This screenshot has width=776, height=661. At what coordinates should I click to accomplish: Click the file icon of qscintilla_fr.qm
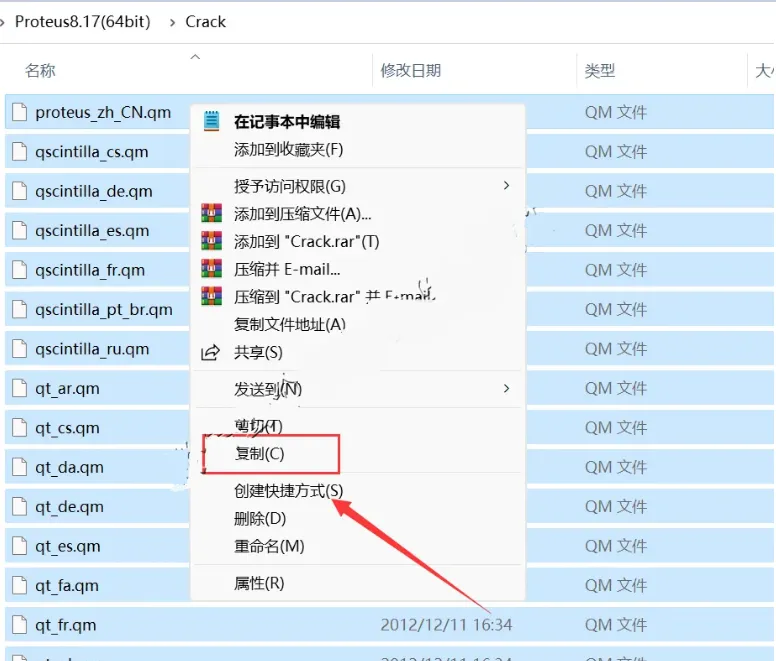click(x=19, y=270)
